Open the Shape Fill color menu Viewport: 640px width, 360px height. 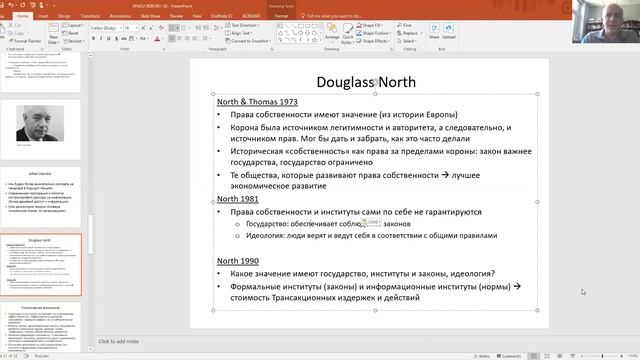pos(370,25)
